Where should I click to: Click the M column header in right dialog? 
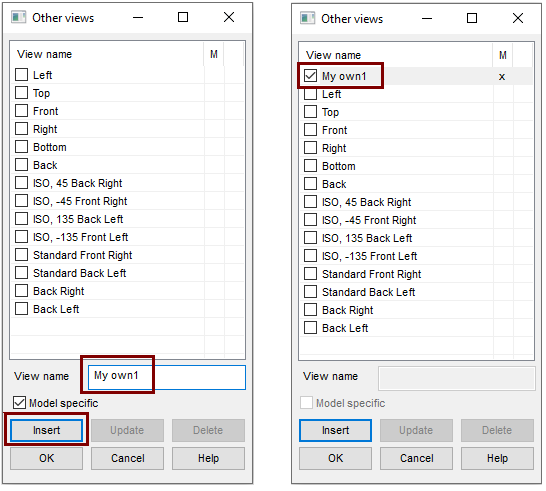[x=502, y=55]
